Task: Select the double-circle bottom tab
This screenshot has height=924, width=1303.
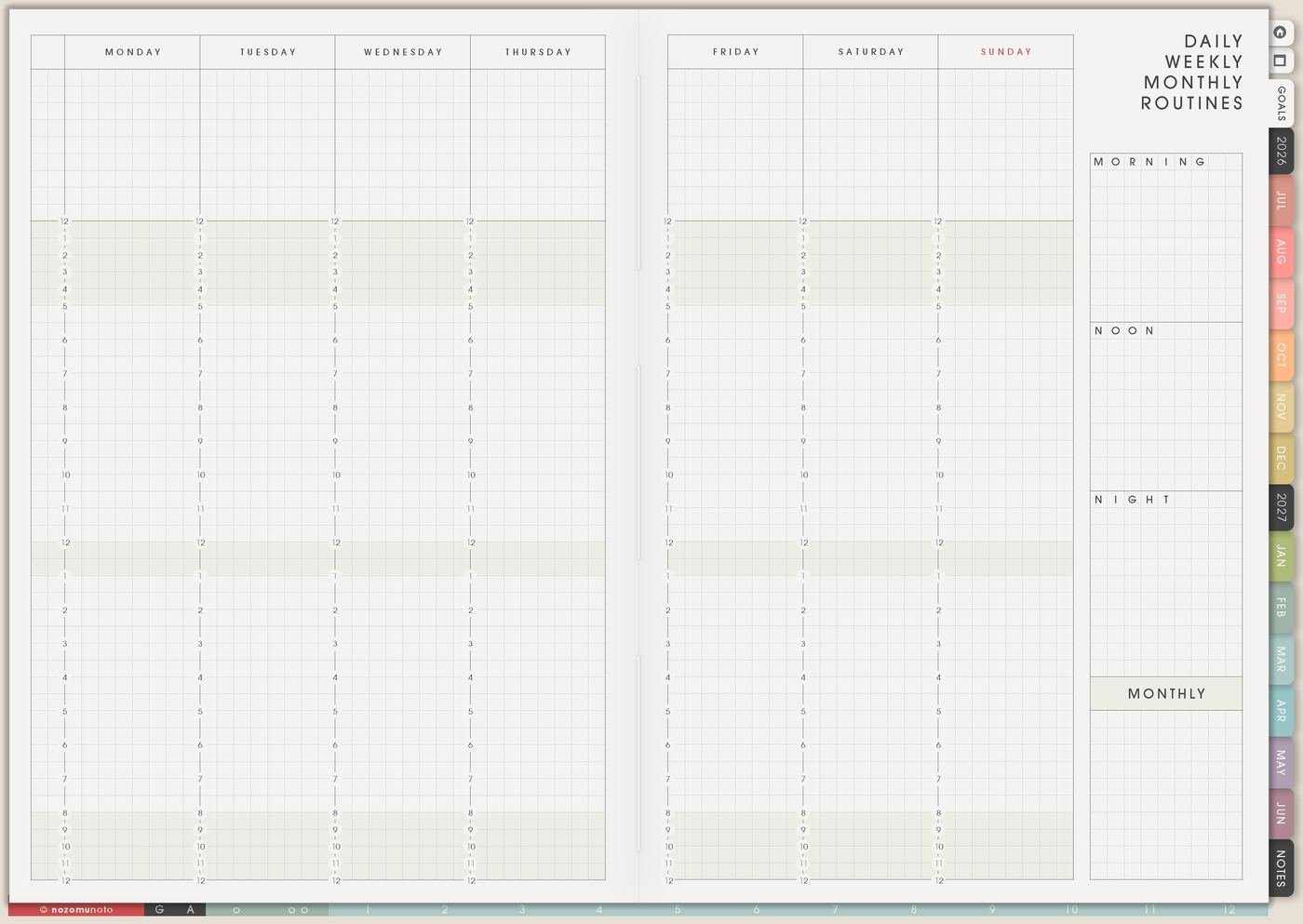Action: 298,909
